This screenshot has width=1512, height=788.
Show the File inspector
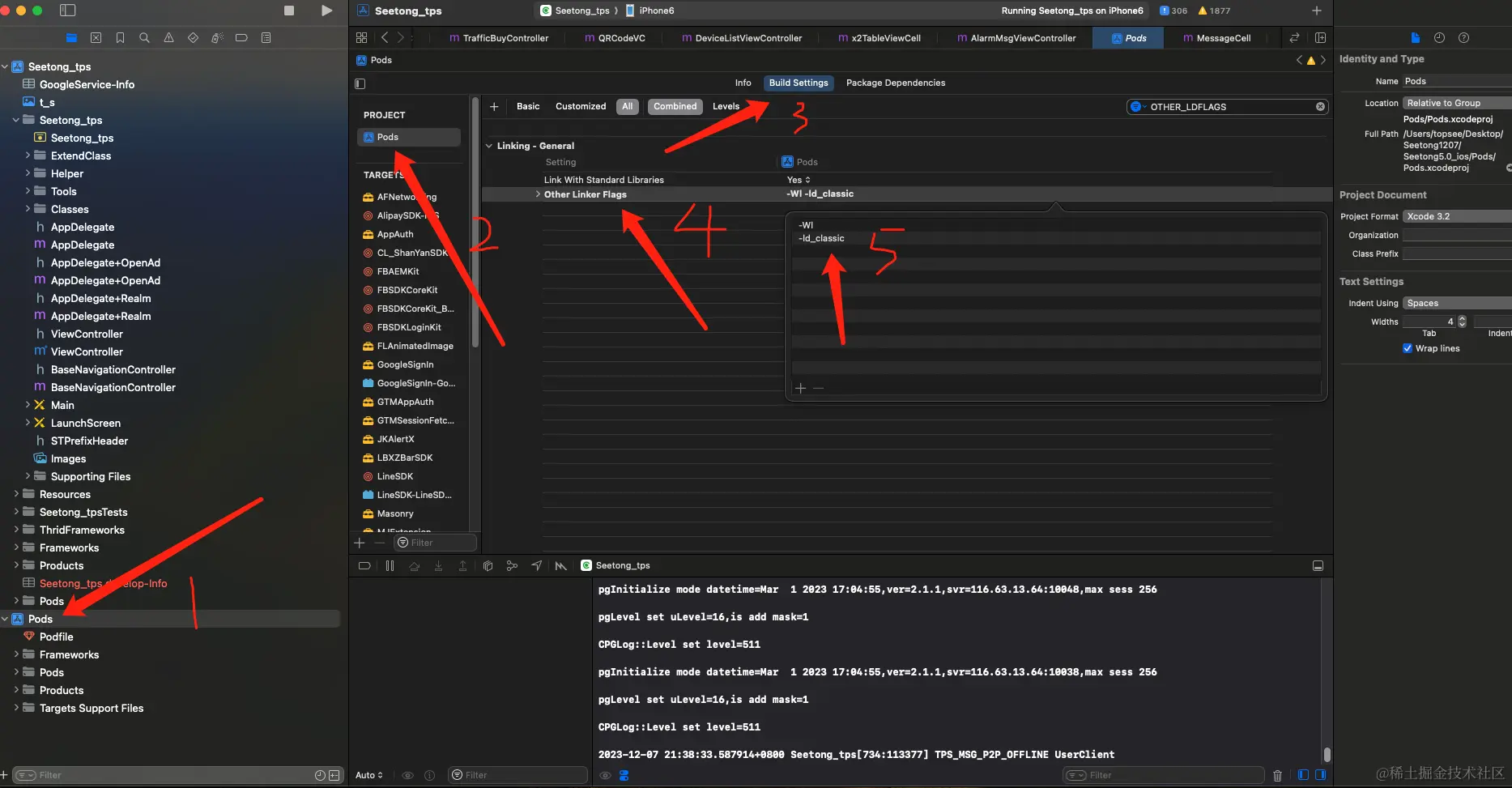pyautogui.click(x=1415, y=38)
